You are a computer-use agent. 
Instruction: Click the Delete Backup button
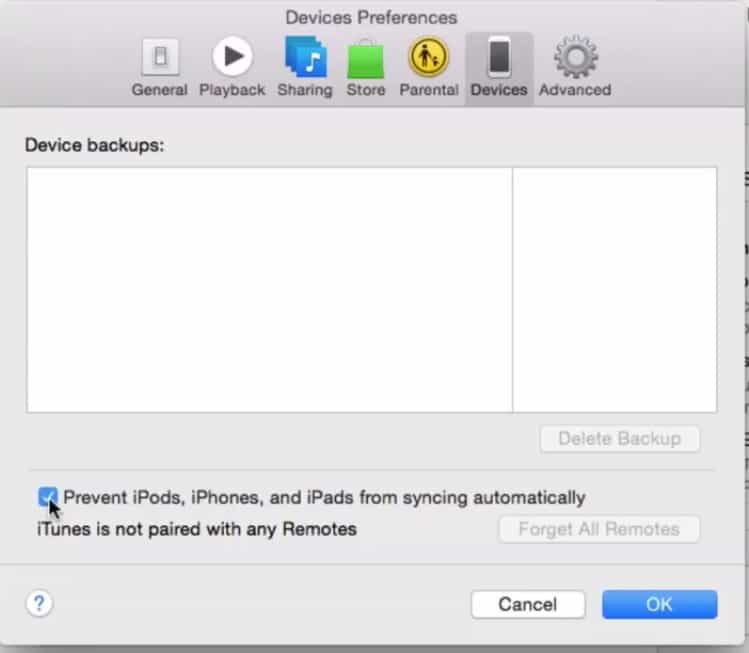[620, 439]
